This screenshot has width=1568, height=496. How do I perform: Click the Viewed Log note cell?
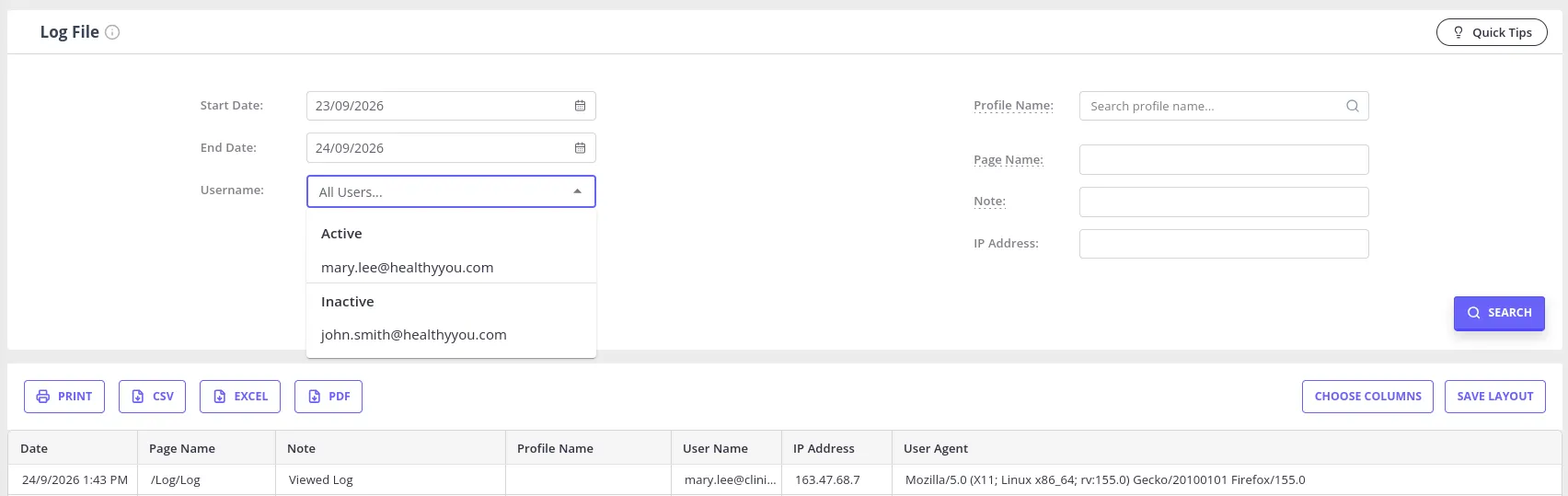[x=390, y=479]
